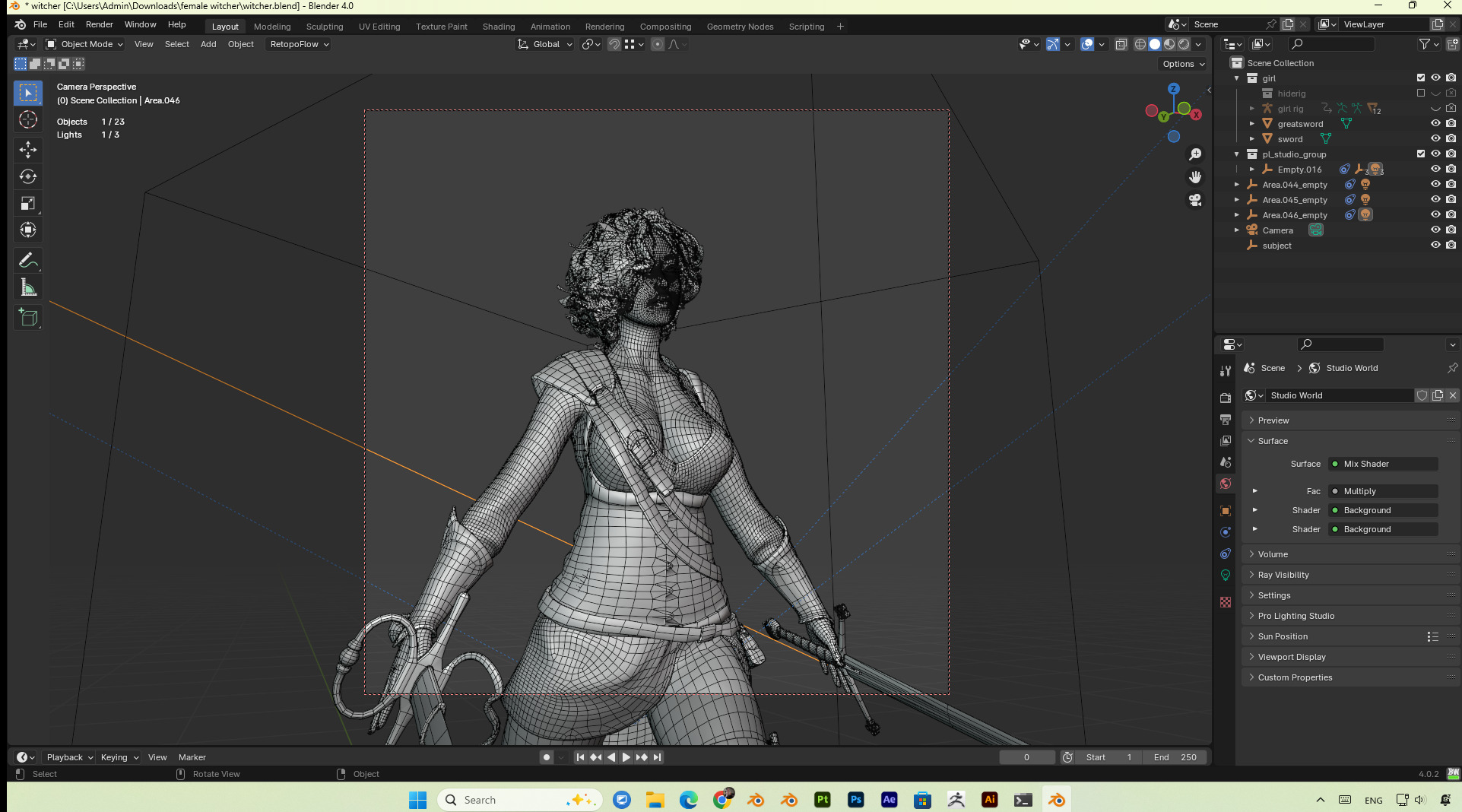This screenshot has height=812, width=1462.
Task: Open the Scene properties tab
Action: (x=1225, y=462)
